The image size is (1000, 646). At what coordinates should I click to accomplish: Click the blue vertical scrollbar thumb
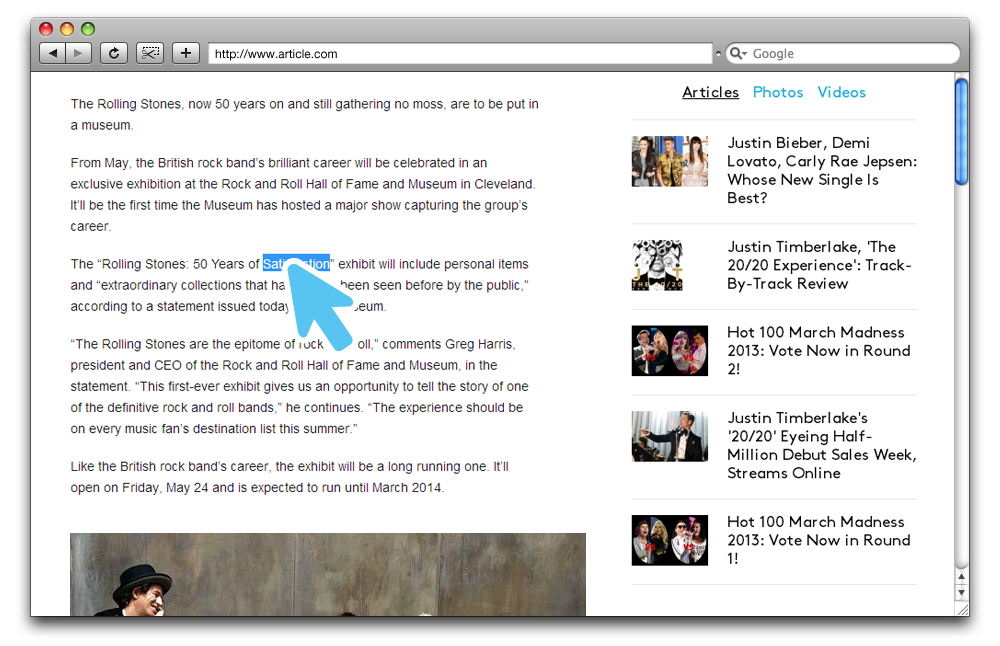tap(961, 131)
